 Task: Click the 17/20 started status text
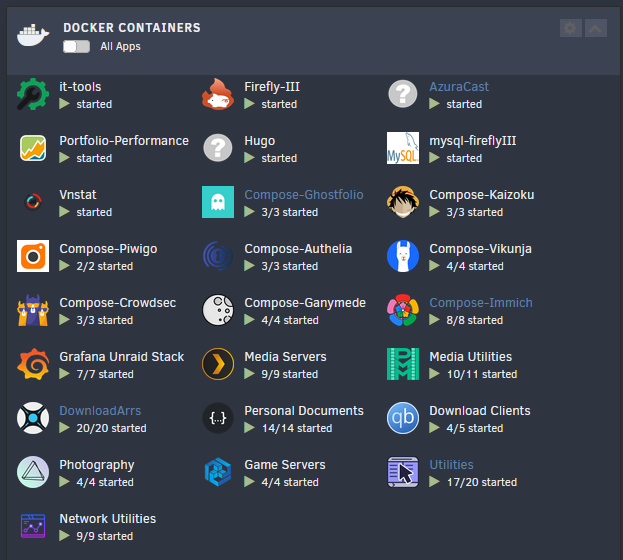[x=482, y=482]
